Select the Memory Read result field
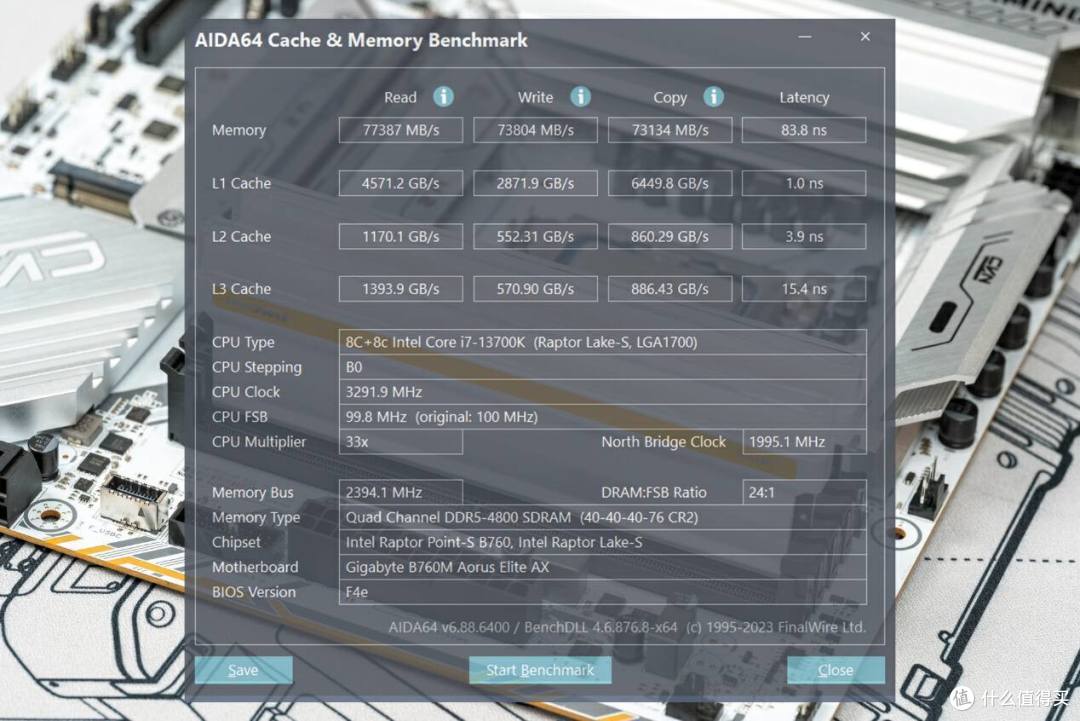Image resolution: width=1080 pixels, height=721 pixels. point(400,129)
